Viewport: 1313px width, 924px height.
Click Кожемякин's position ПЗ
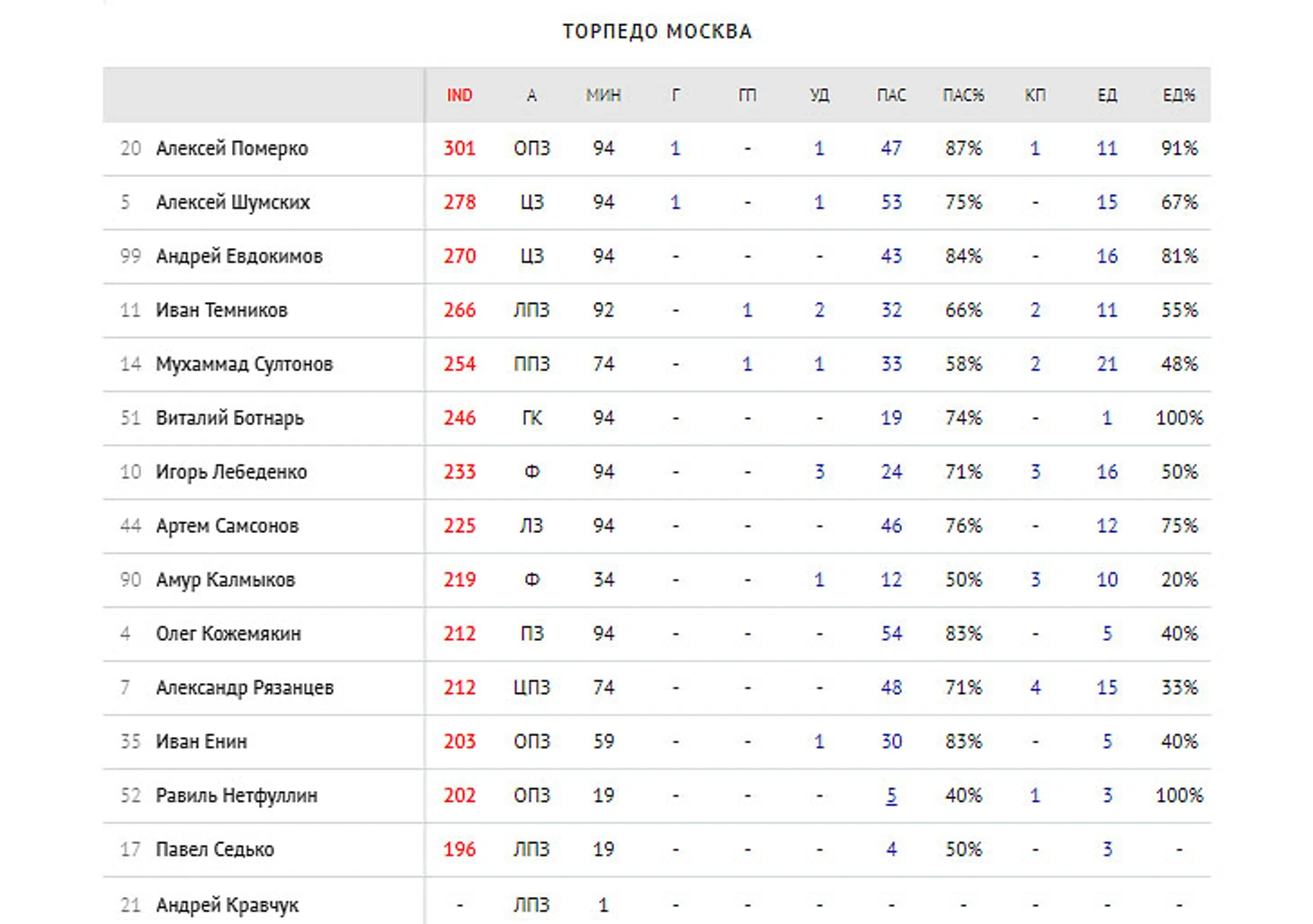point(531,634)
